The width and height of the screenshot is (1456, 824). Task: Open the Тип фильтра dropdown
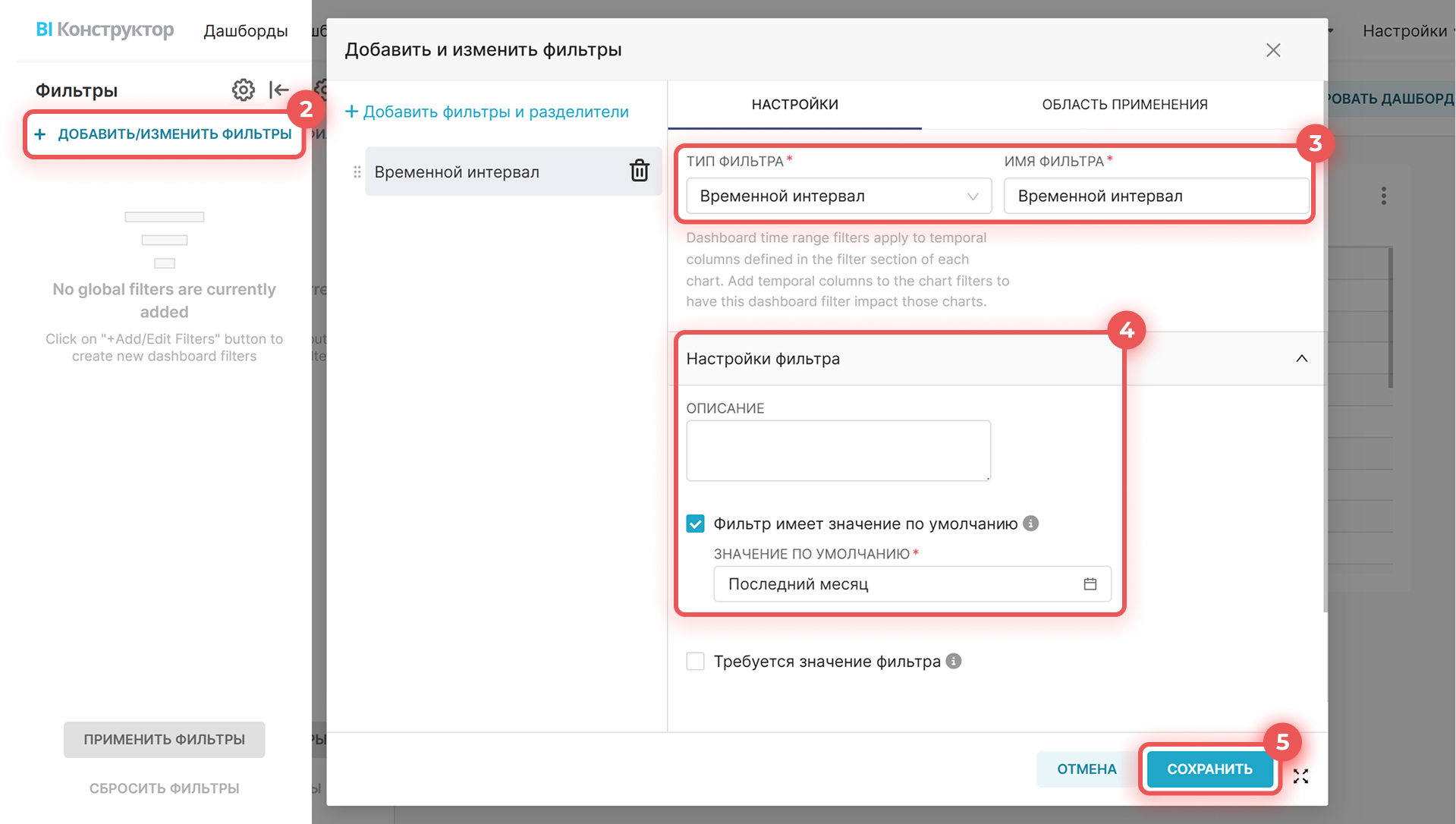tap(838, 197)
